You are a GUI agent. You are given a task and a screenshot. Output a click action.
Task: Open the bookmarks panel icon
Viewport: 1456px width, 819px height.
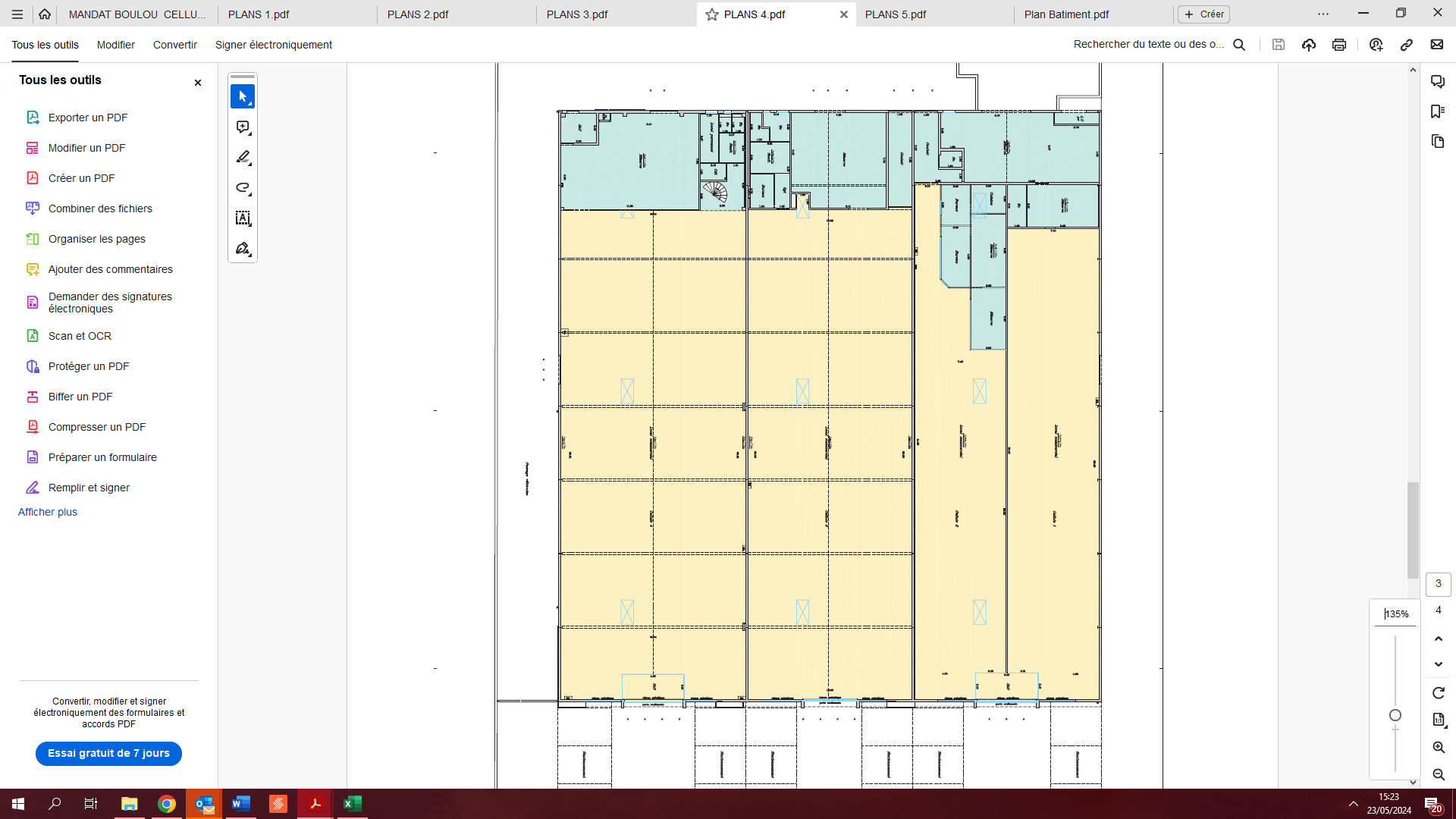tap(1438, 111)
